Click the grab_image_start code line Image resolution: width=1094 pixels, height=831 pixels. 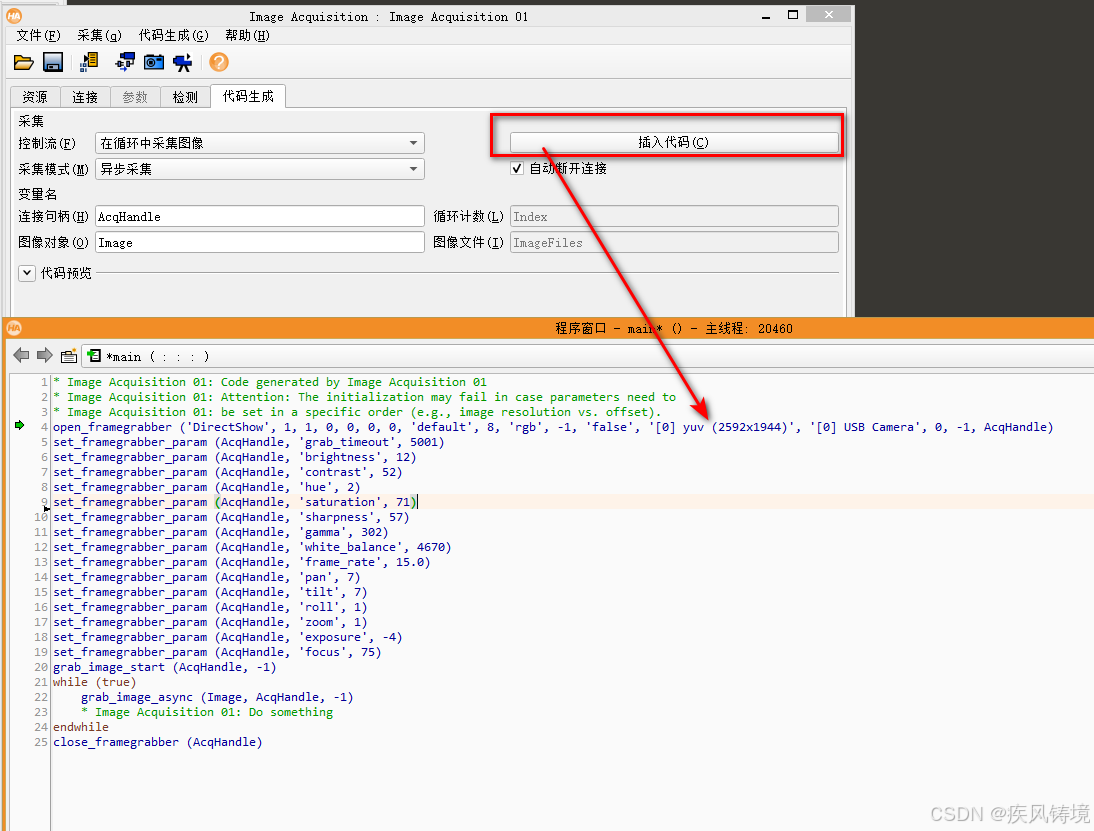pyautogui.click(x=165, y=667)
